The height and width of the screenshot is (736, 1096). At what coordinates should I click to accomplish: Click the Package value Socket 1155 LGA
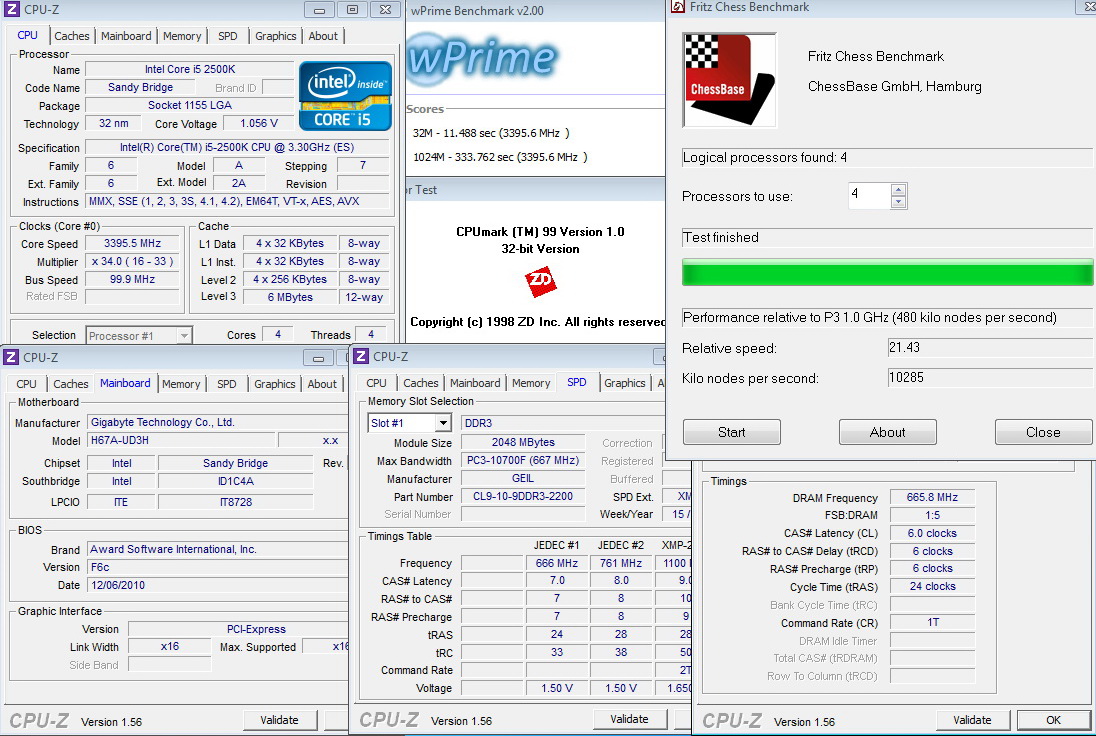coord(190,105)
